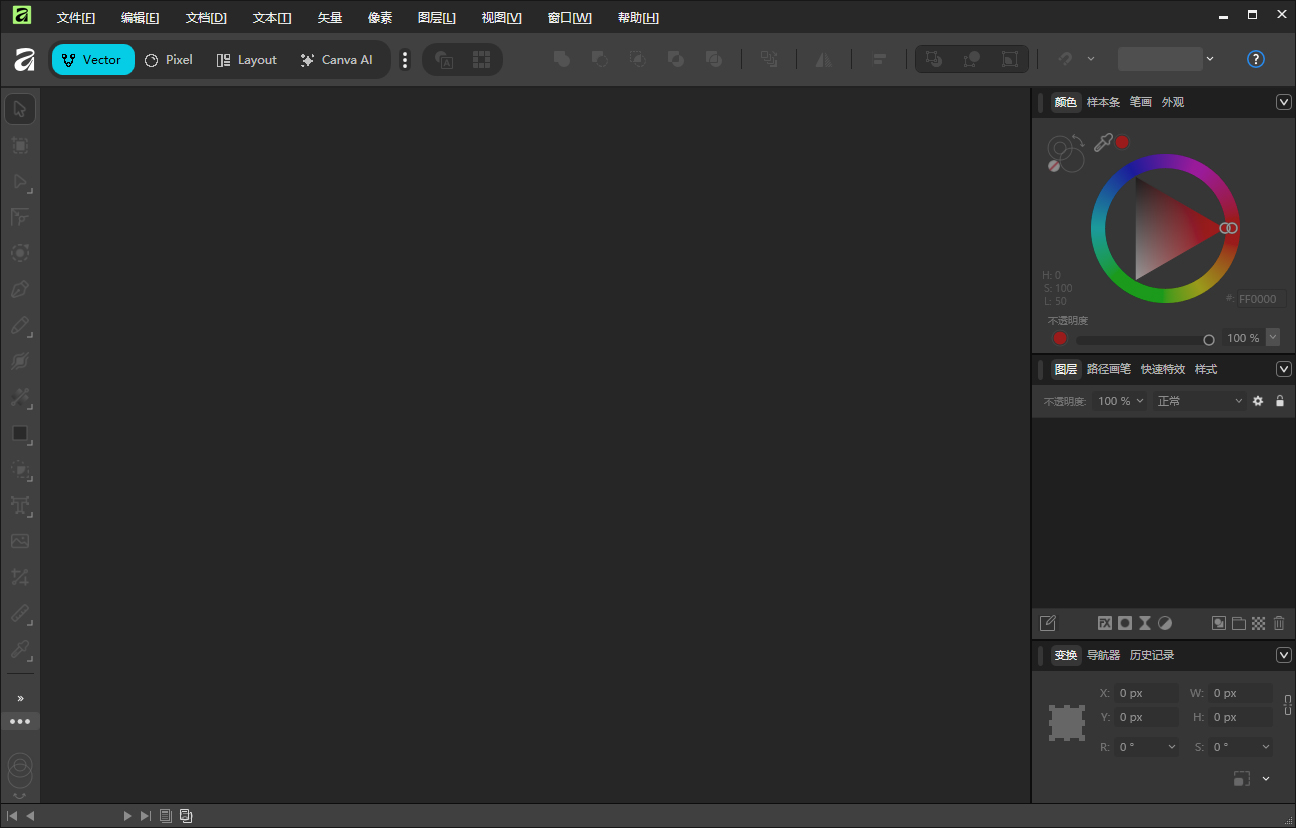Pick a color with the eyedropper icon

click(x=1103, y=142)
